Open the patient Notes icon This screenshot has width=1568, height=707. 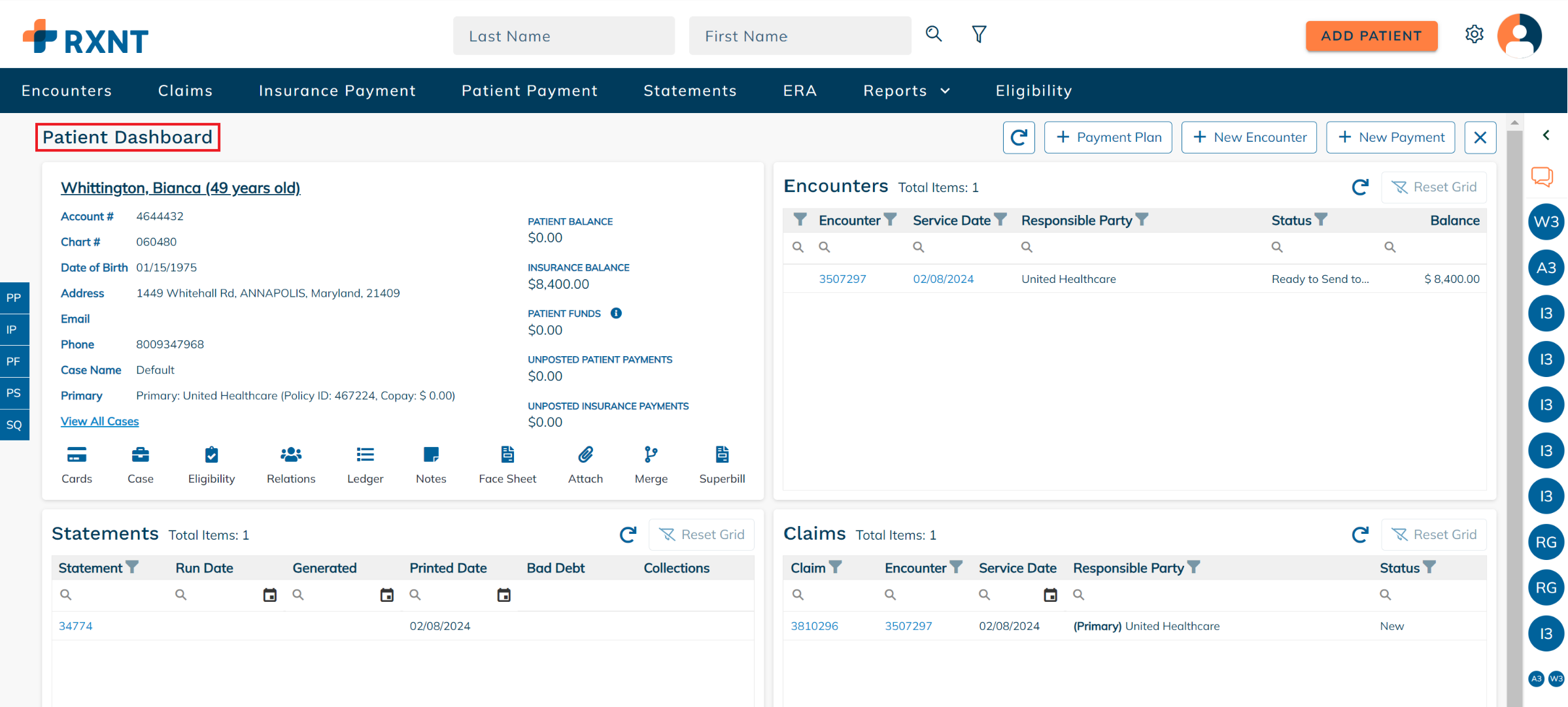click(x=431, y=455)
